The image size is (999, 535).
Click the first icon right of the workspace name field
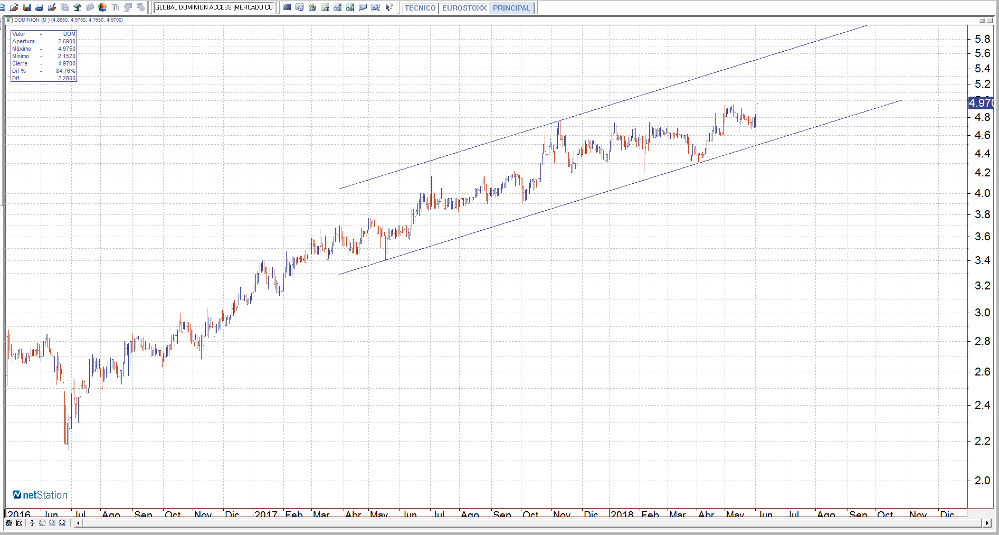[288, 7]
